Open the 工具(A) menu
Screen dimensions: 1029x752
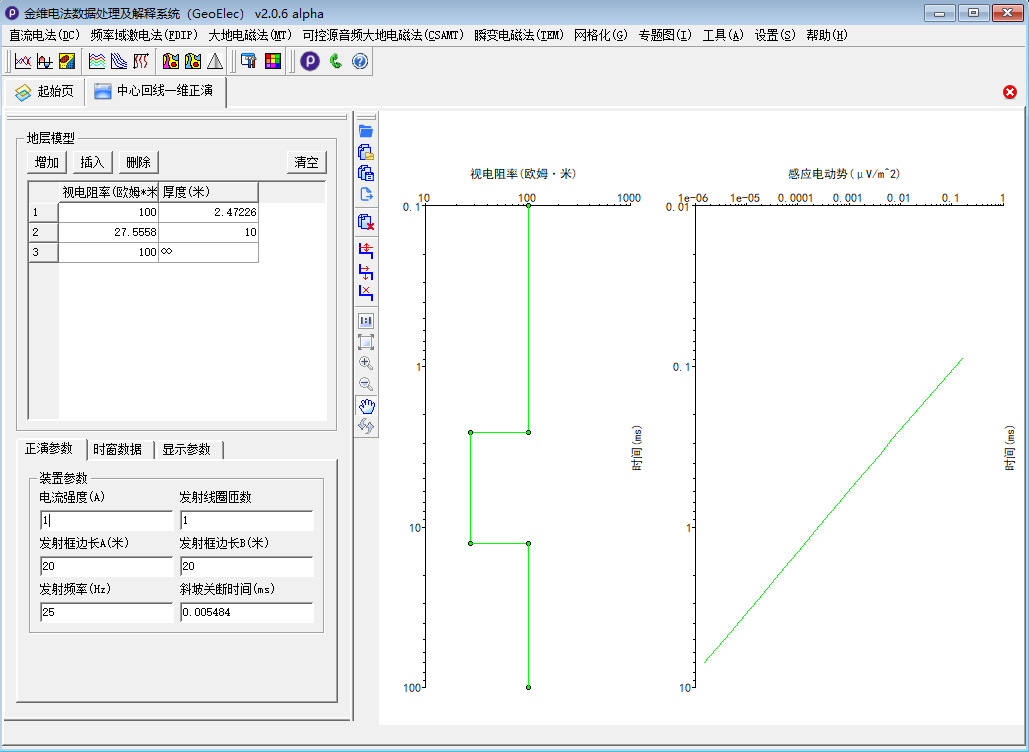tap(723, 35)
